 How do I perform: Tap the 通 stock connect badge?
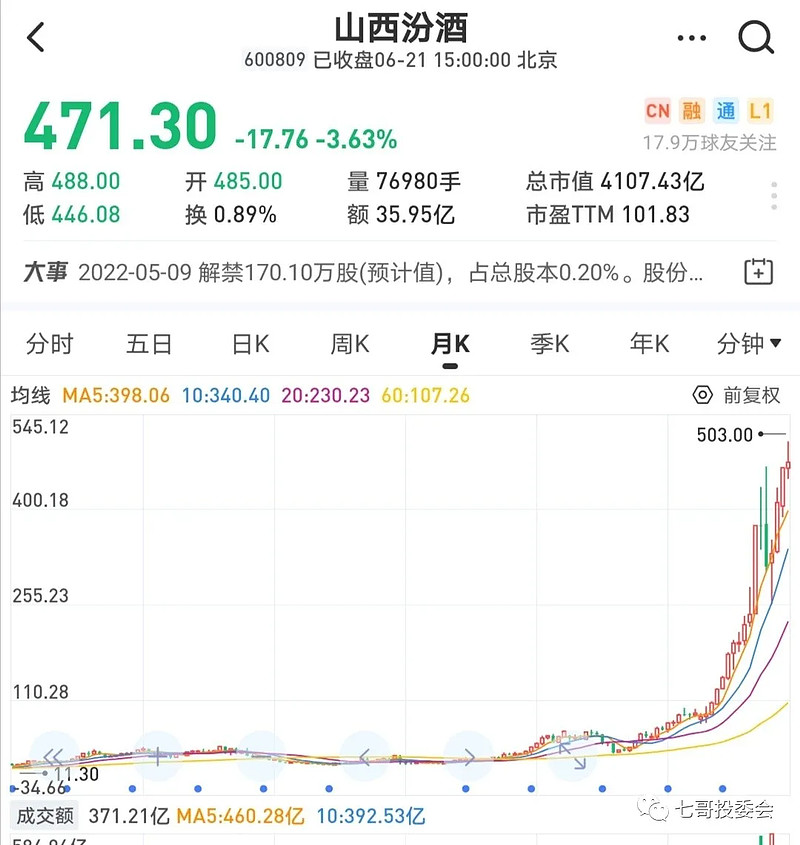tap(726, 111)
